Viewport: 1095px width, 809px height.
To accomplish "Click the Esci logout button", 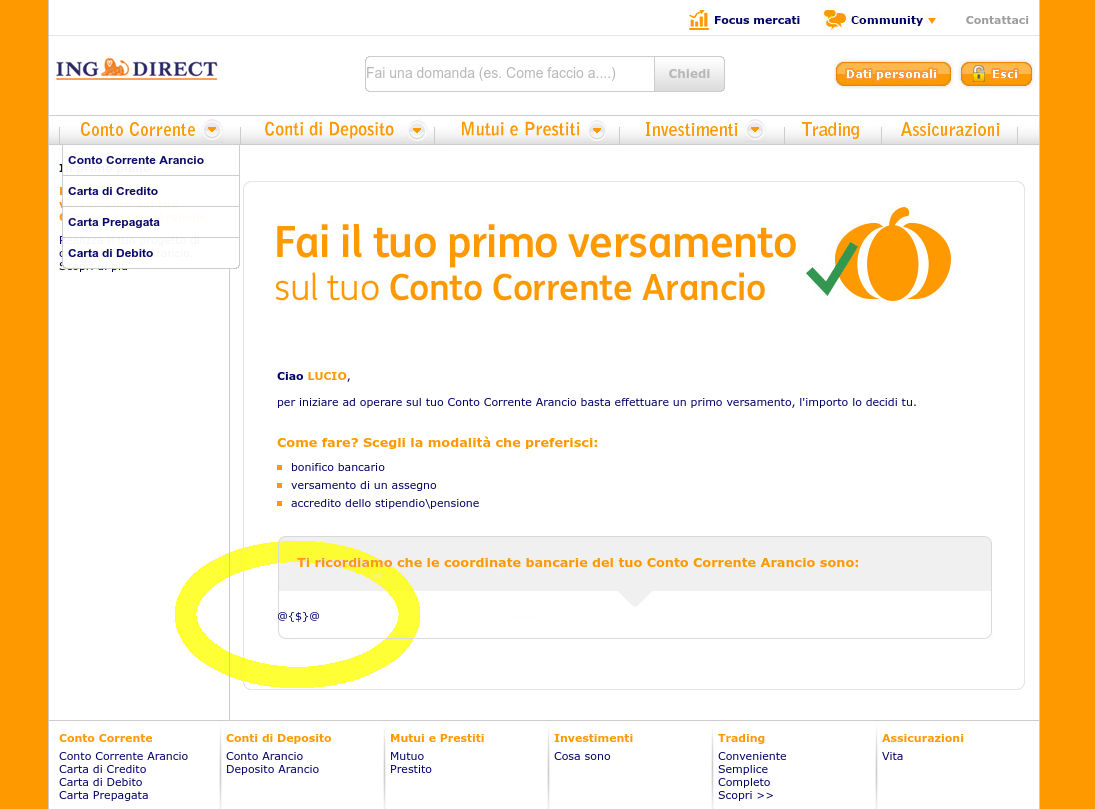I will tap(996, 74).
